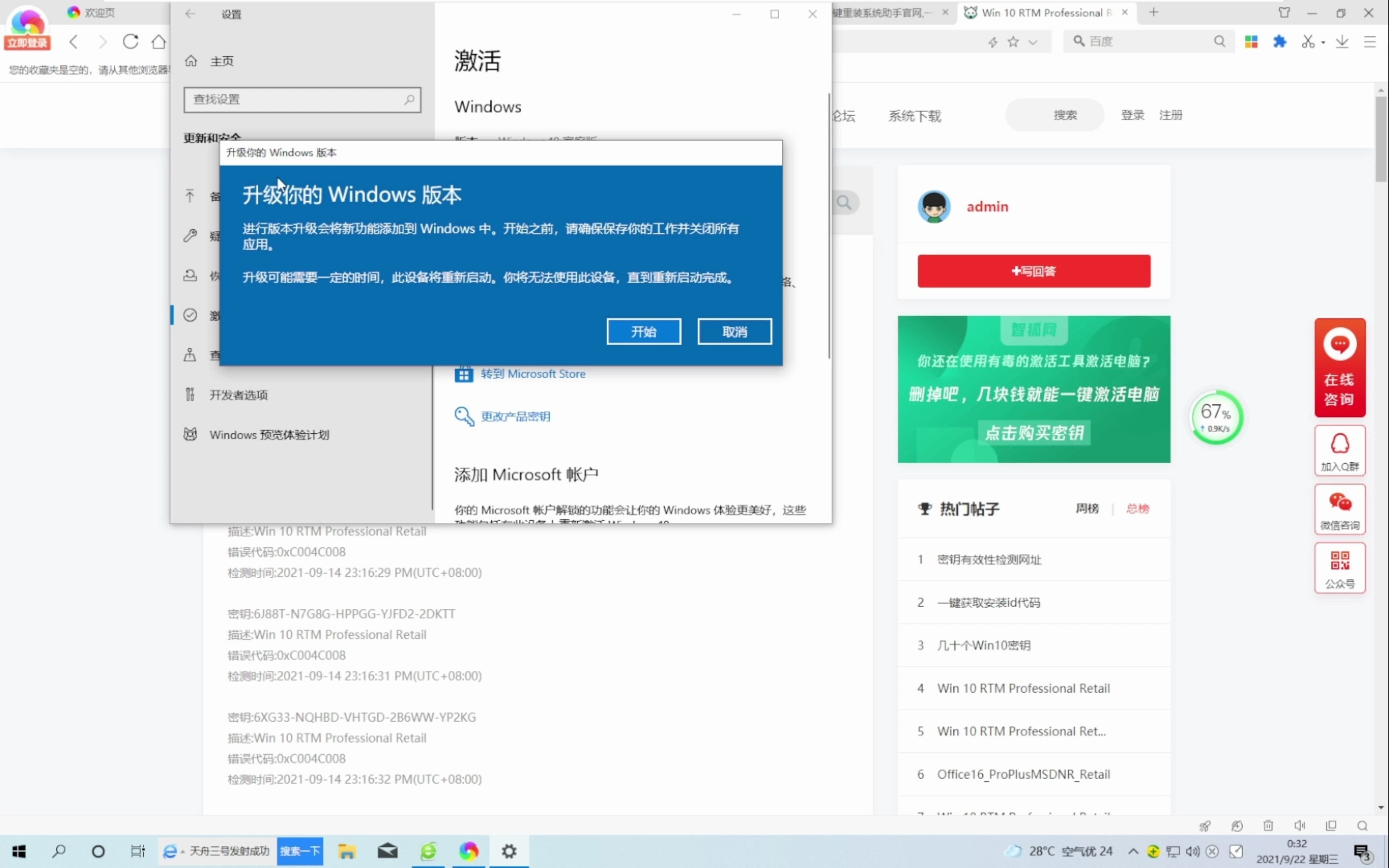Click the 更改产品密钥 link
The image size is (1389, 868).
515,416
